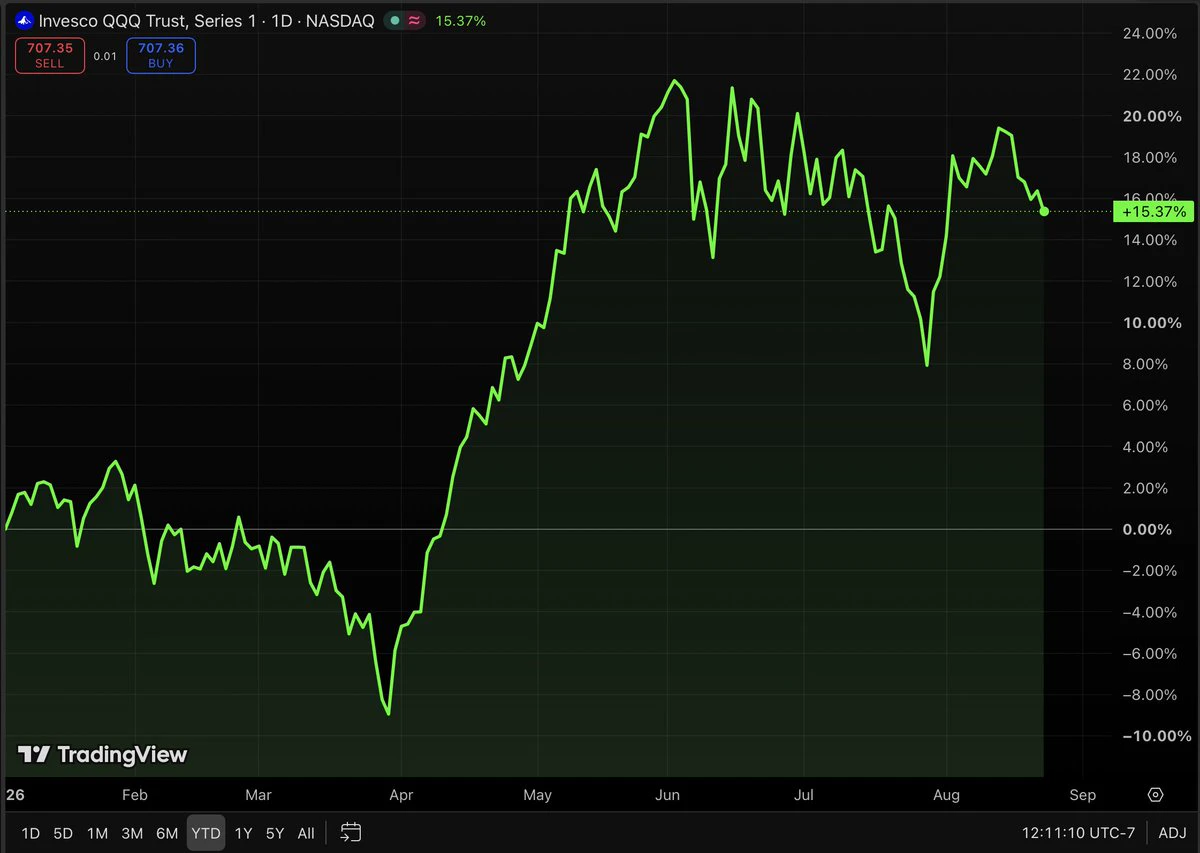This screenshot has width=1200, height=853.
Task: Select the 6M time range
Action: click(167, 833)
